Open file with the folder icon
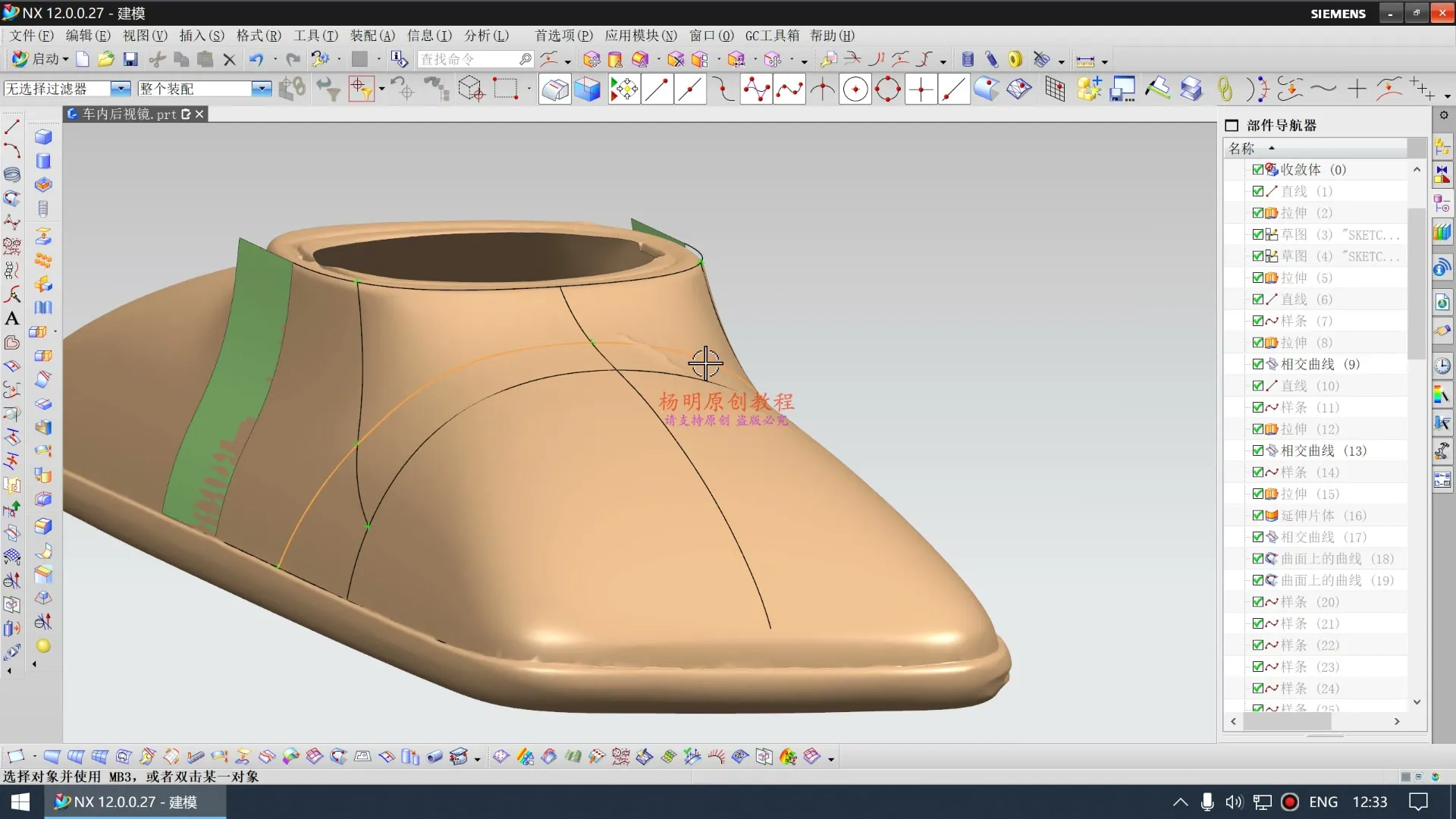Image resolution: width=1456 pixels, height=819 pixels. 106,60
